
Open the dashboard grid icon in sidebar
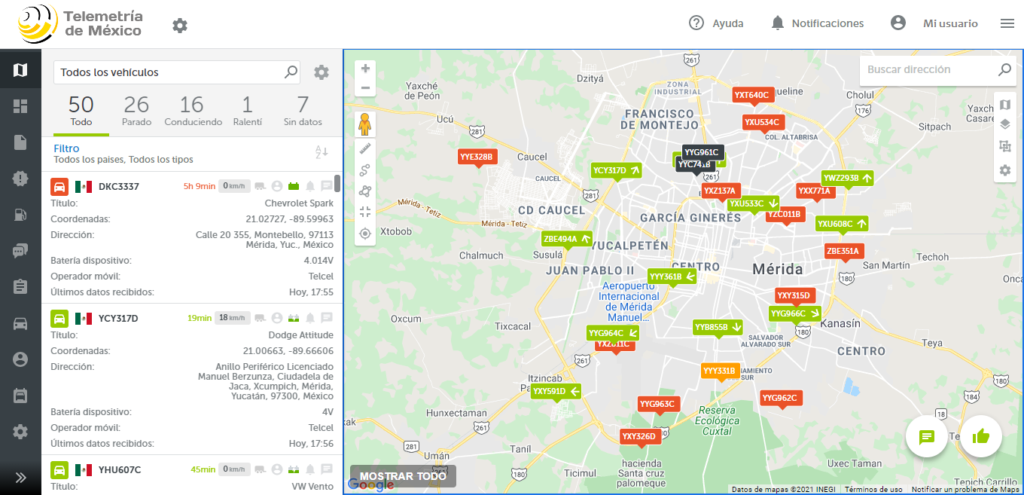(20, 106)
